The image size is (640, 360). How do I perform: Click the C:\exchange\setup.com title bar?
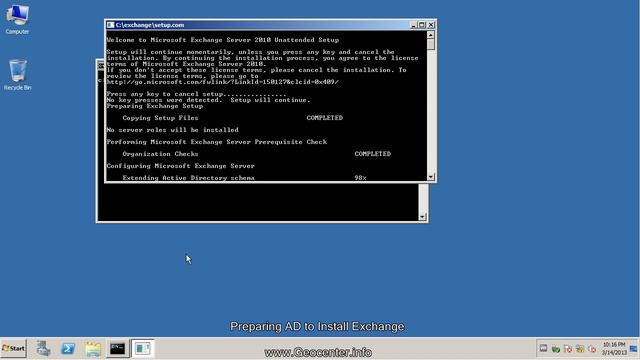click(x=261, y=25)
